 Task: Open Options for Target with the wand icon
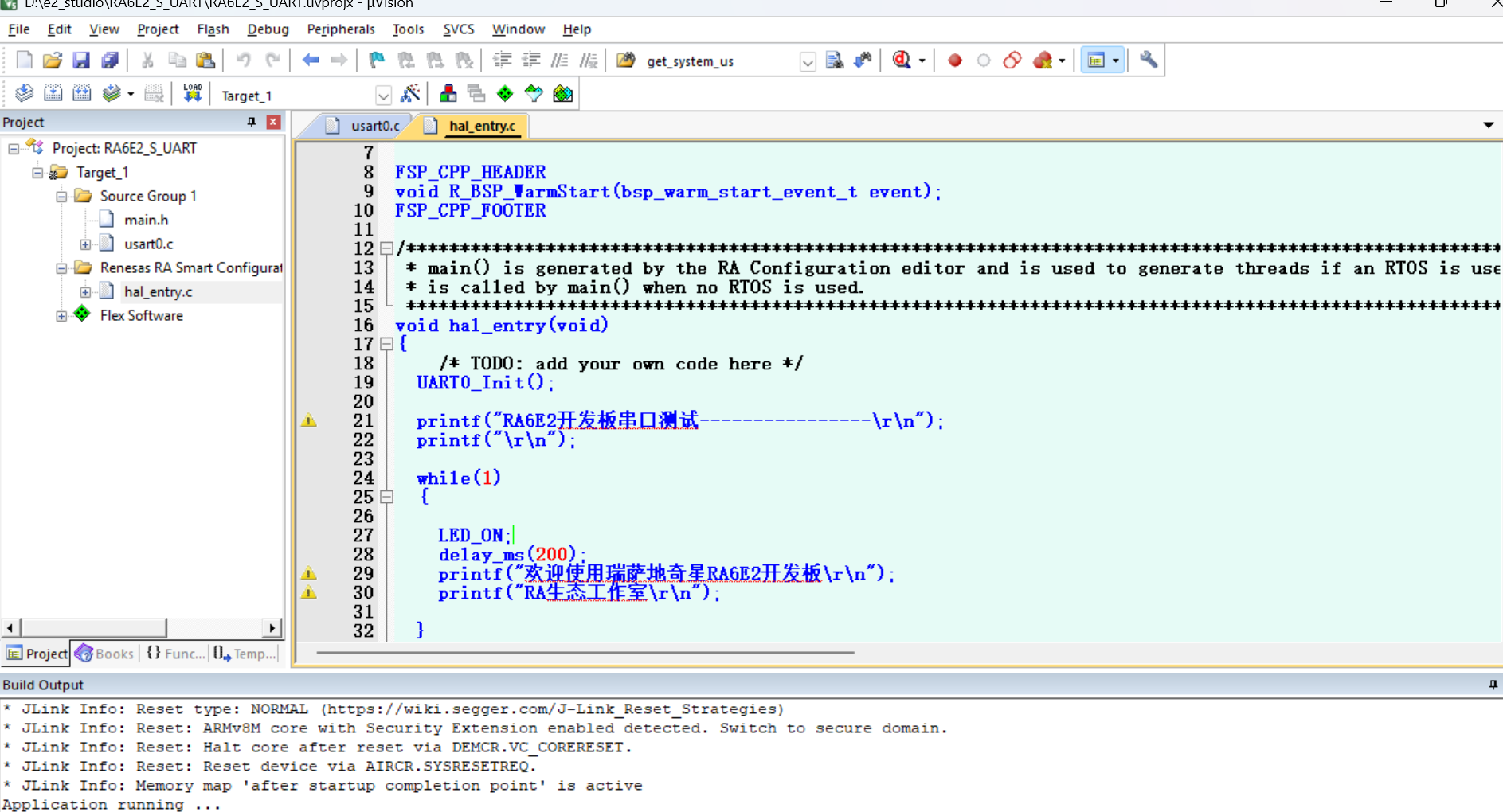410,94
